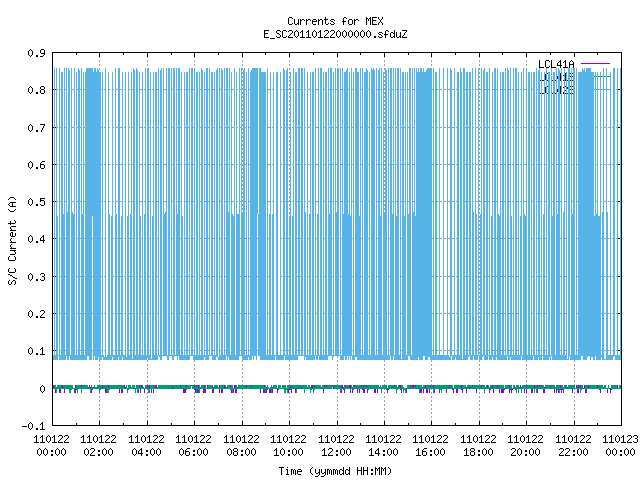Image resolution: width=640 pixels, height=480 pixels.
Task: Click the 'Currents for MEX' chart title
Action: [335, 21]
